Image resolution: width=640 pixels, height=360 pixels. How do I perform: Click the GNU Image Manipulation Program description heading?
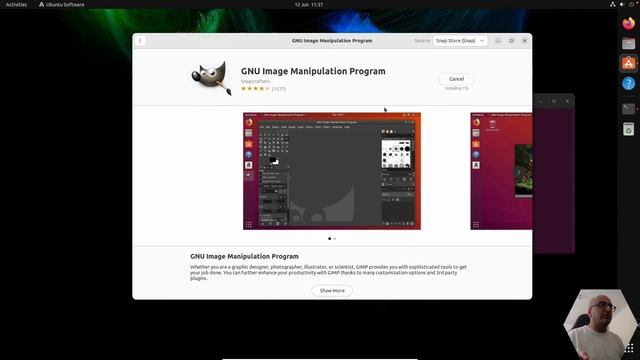244,256
